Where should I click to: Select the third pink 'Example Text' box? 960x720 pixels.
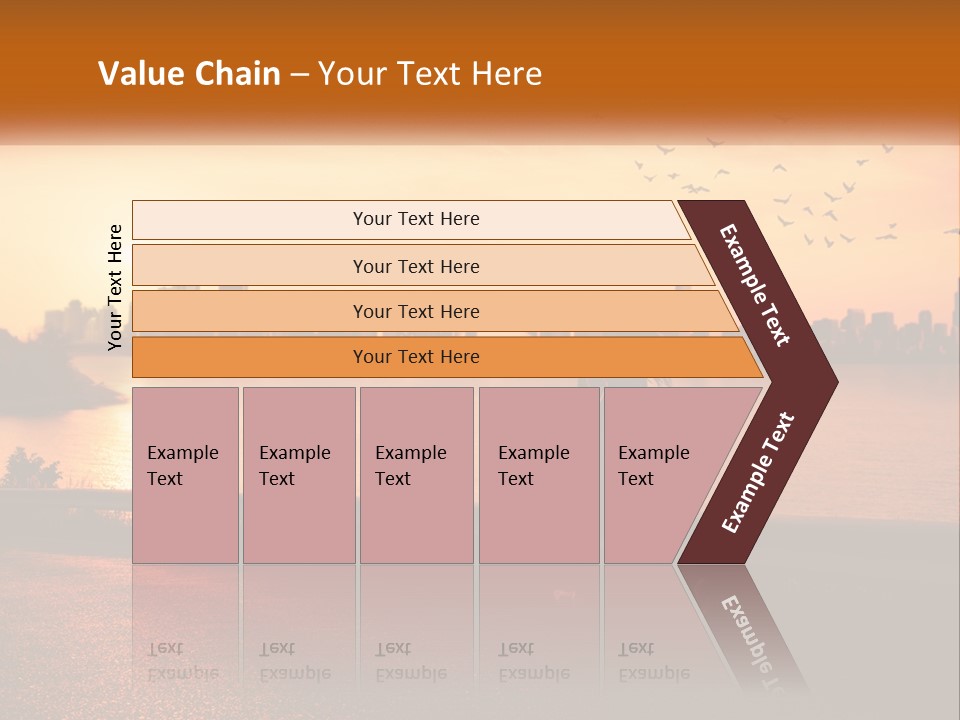point(417,475)
